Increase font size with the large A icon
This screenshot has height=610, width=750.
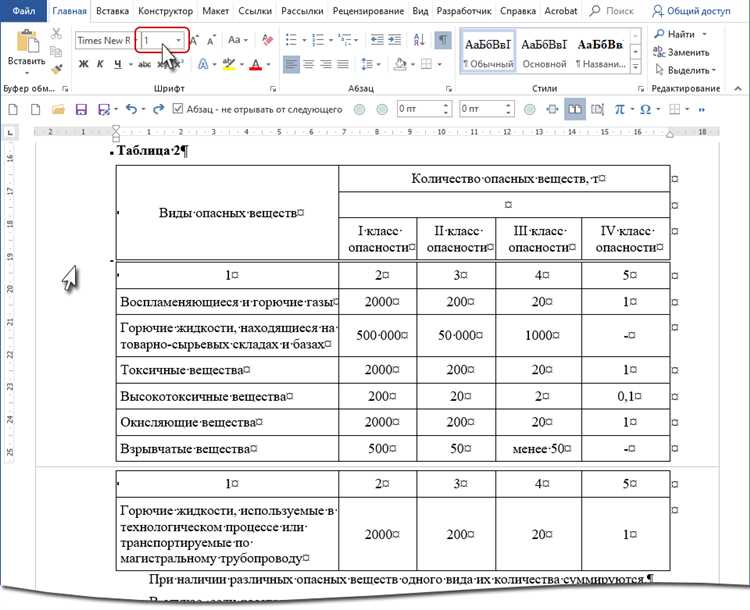pyautogui.click(x=194, y=40)
